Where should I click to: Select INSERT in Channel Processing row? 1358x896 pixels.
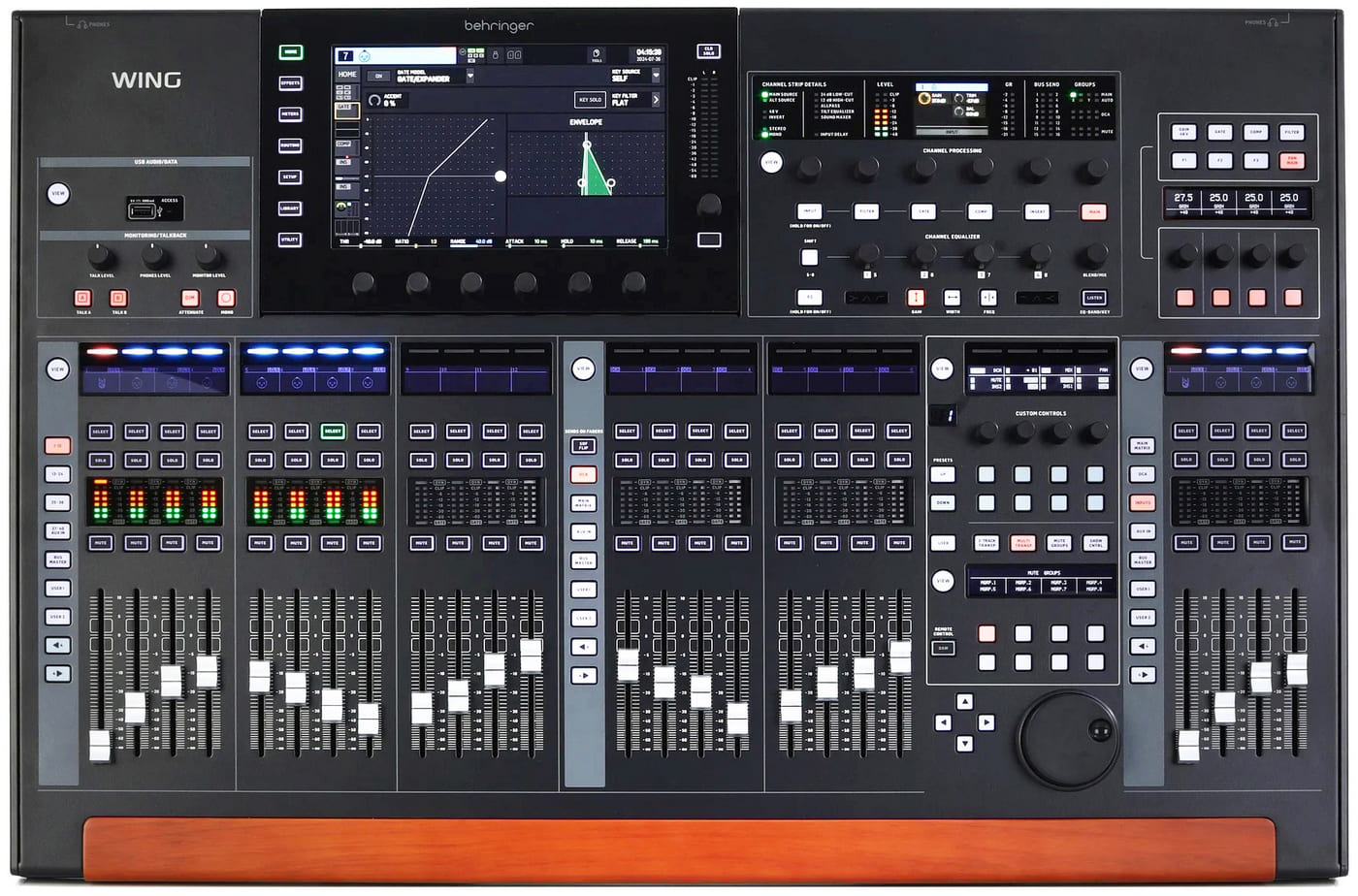[x=1037, y=211]
